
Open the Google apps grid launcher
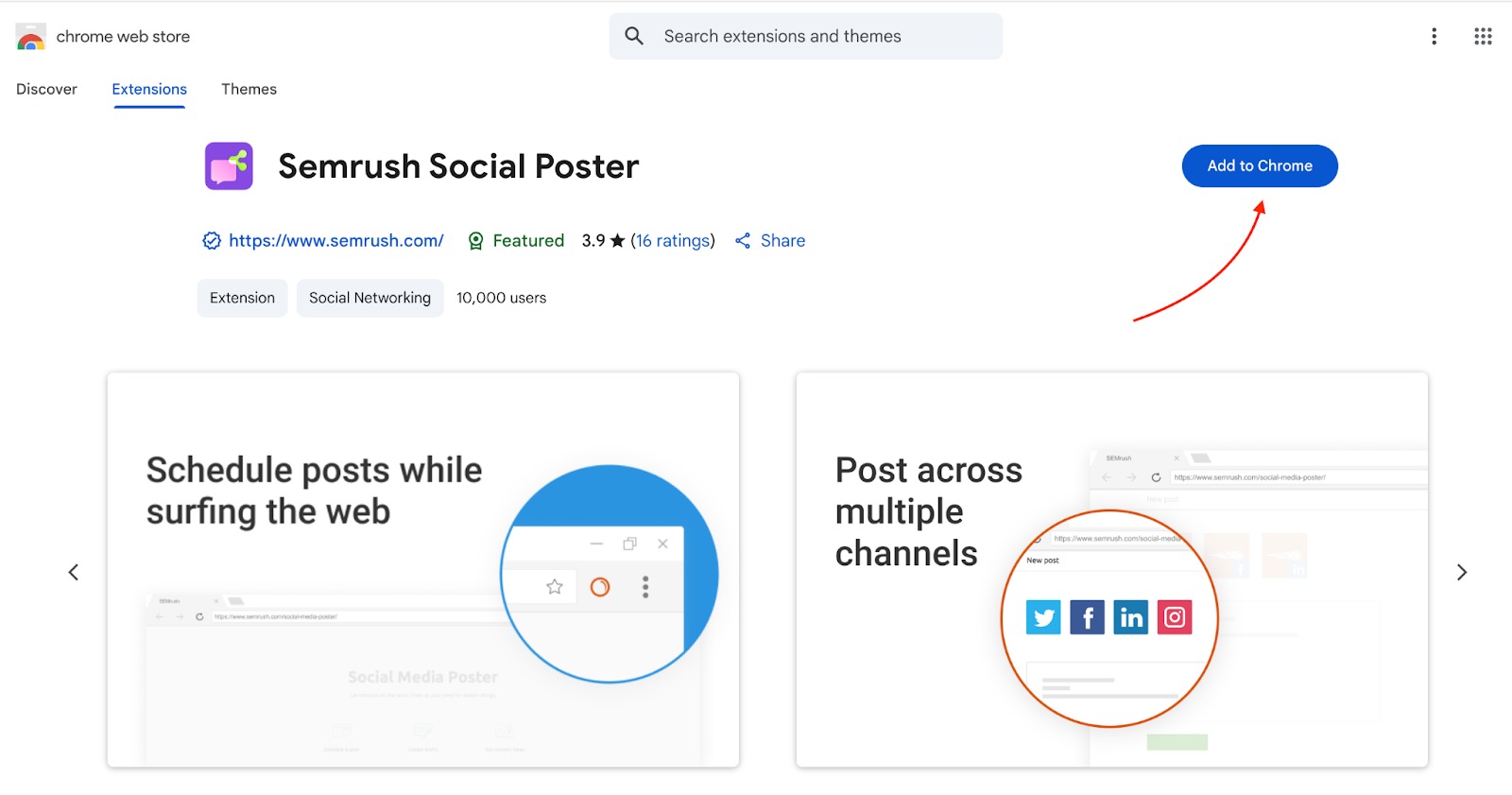[x=1483, y=36]
